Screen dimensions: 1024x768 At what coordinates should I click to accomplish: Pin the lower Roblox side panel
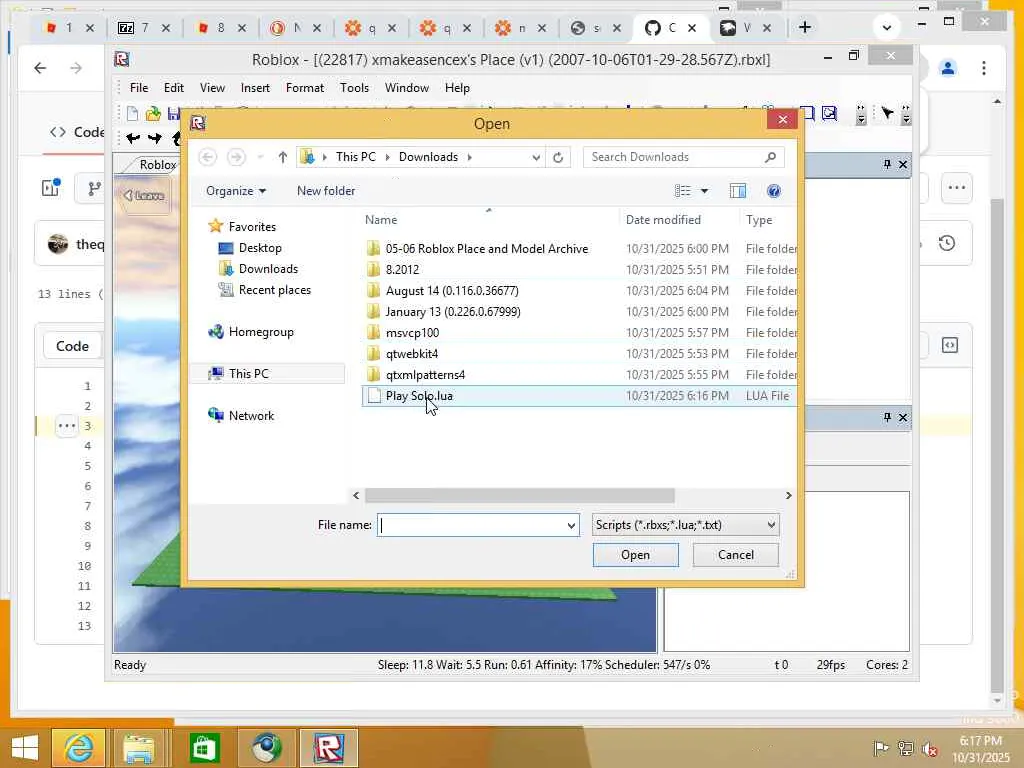click(887, 417)
